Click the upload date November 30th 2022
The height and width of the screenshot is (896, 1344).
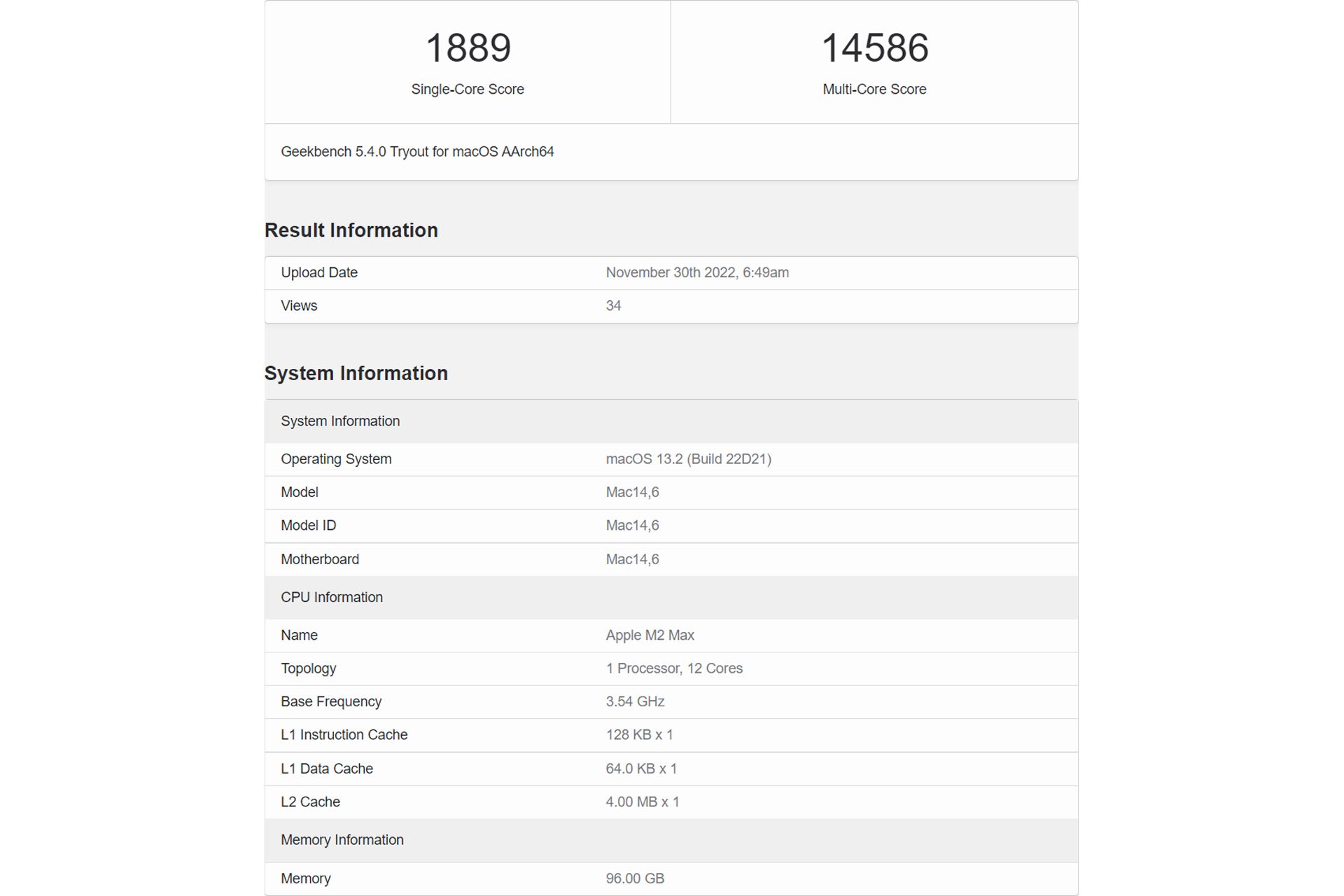pyautogui.click(x=696, y=273)
